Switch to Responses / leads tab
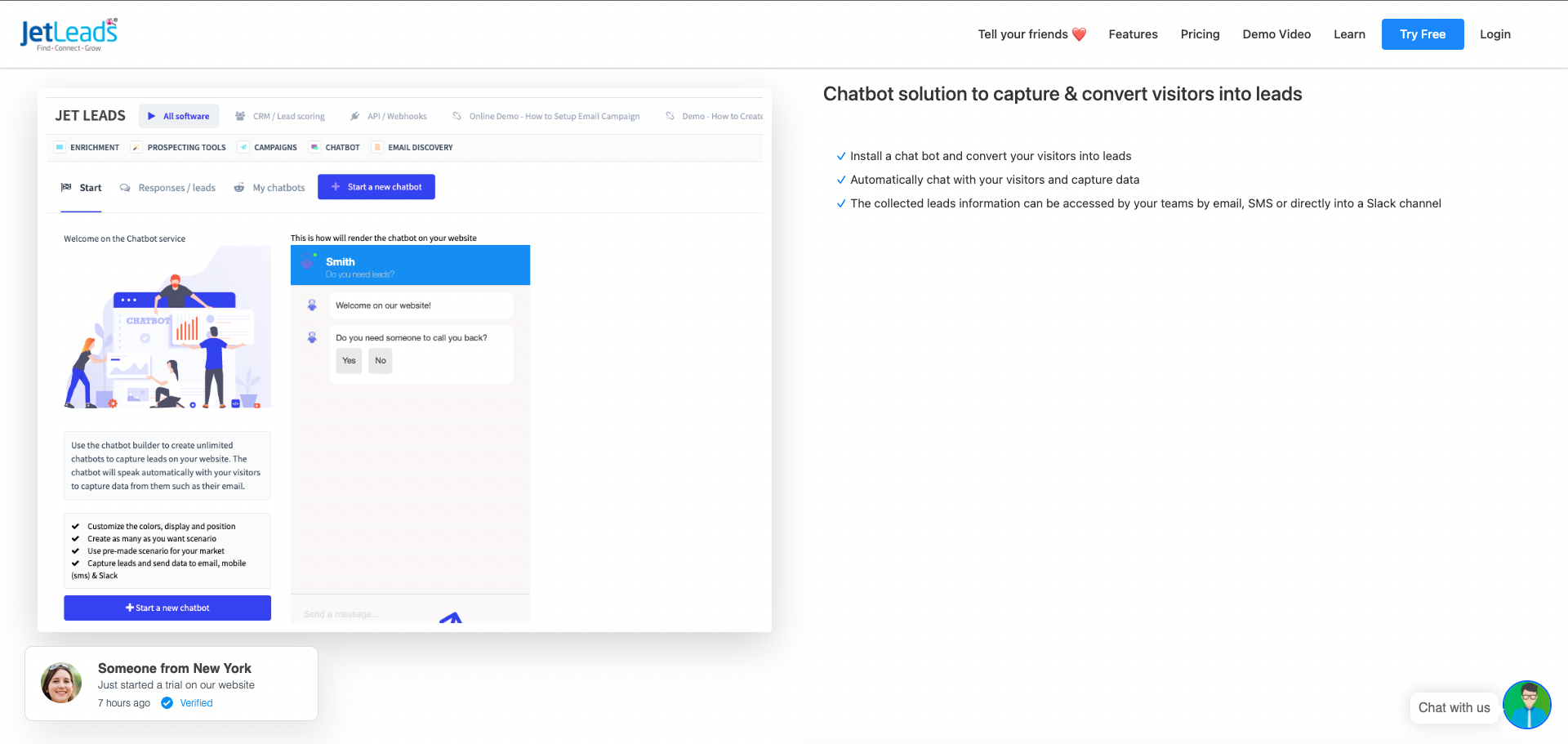1568x744 pixels. point(167,188)
